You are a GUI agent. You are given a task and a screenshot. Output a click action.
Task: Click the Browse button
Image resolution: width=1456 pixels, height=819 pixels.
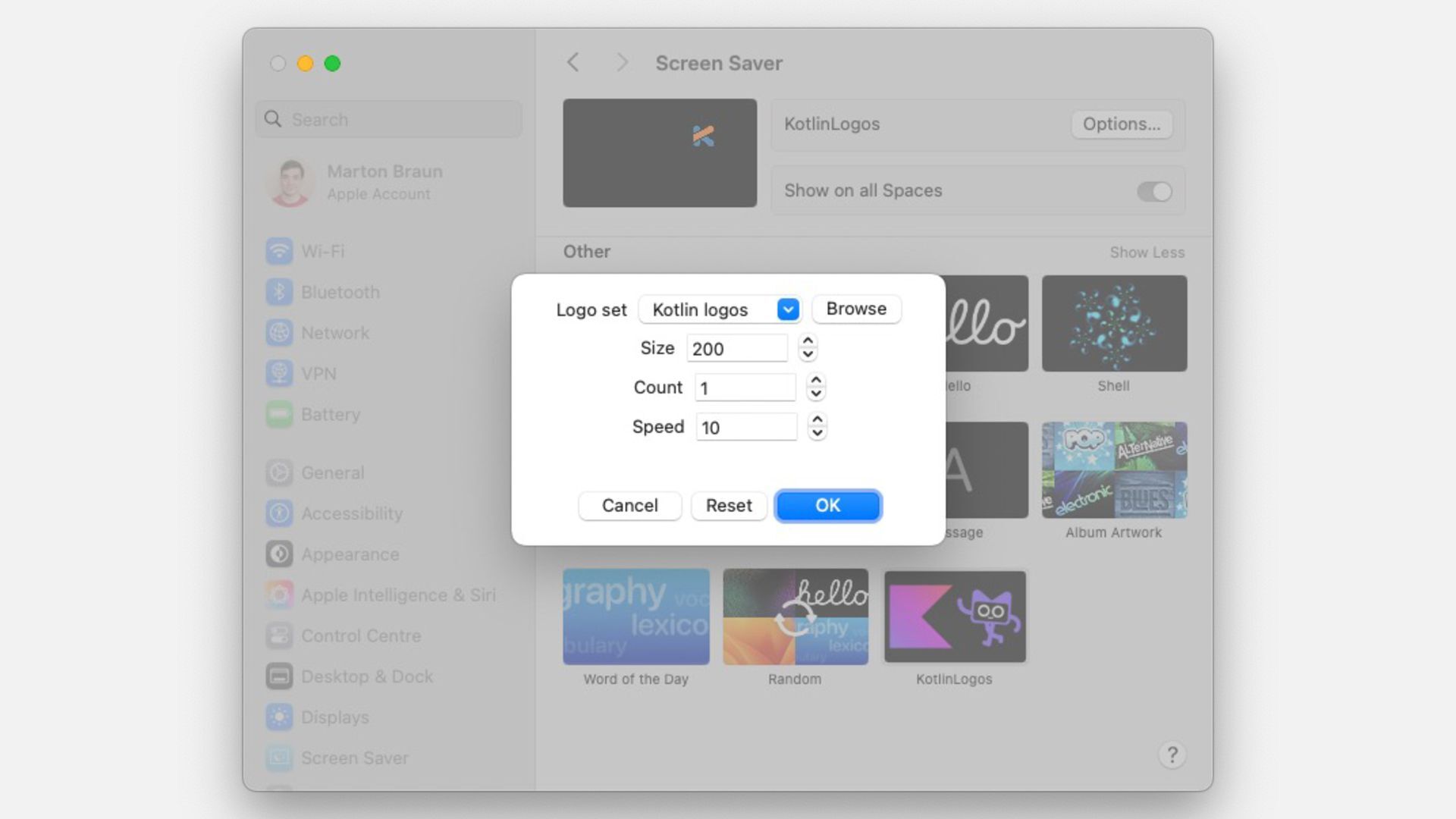click(x=855, y=309)
